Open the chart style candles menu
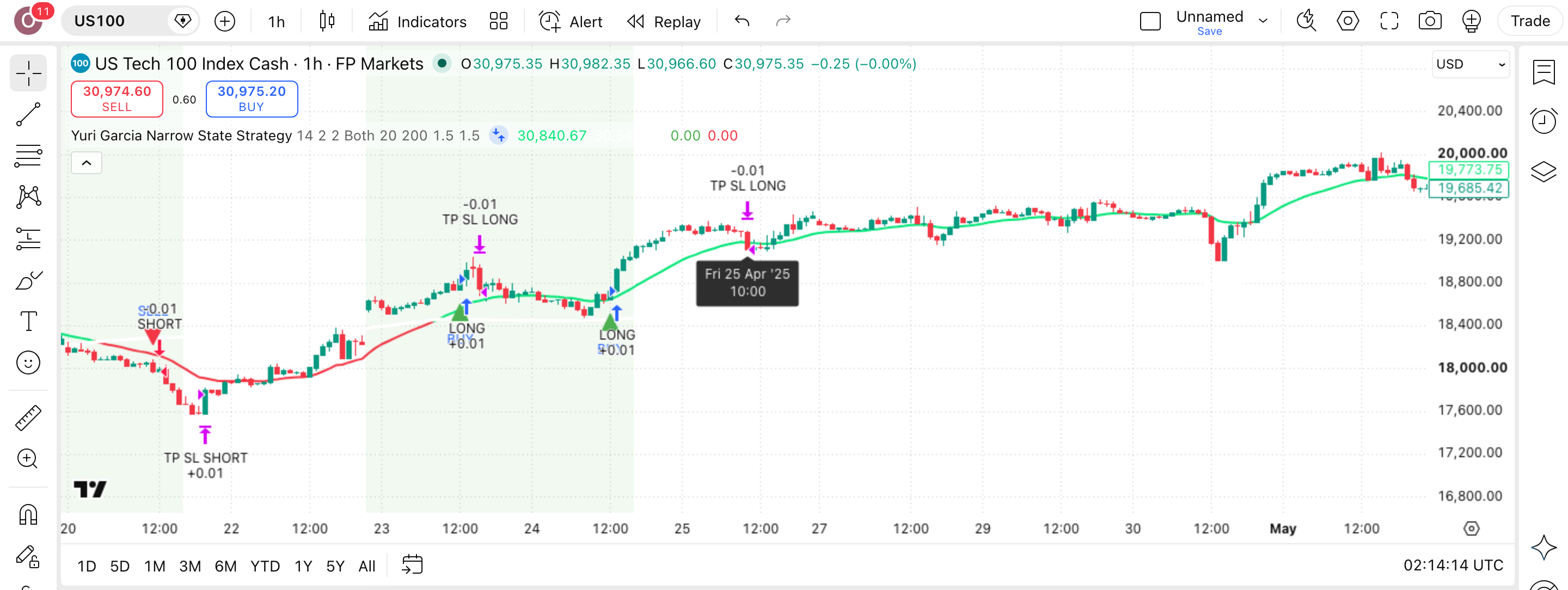Viewport: 1568px width, 590px height. pos(327,21)
